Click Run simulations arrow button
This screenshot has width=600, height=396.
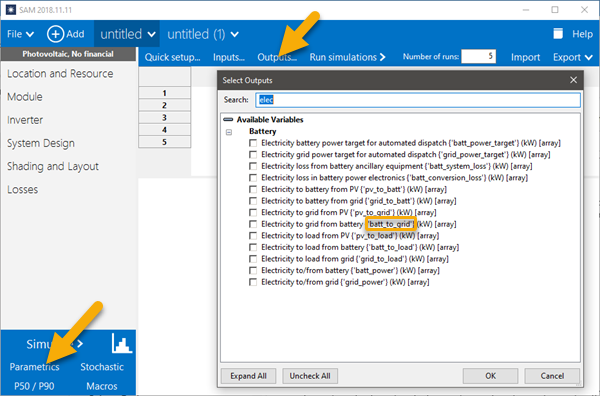click(347, 57)
